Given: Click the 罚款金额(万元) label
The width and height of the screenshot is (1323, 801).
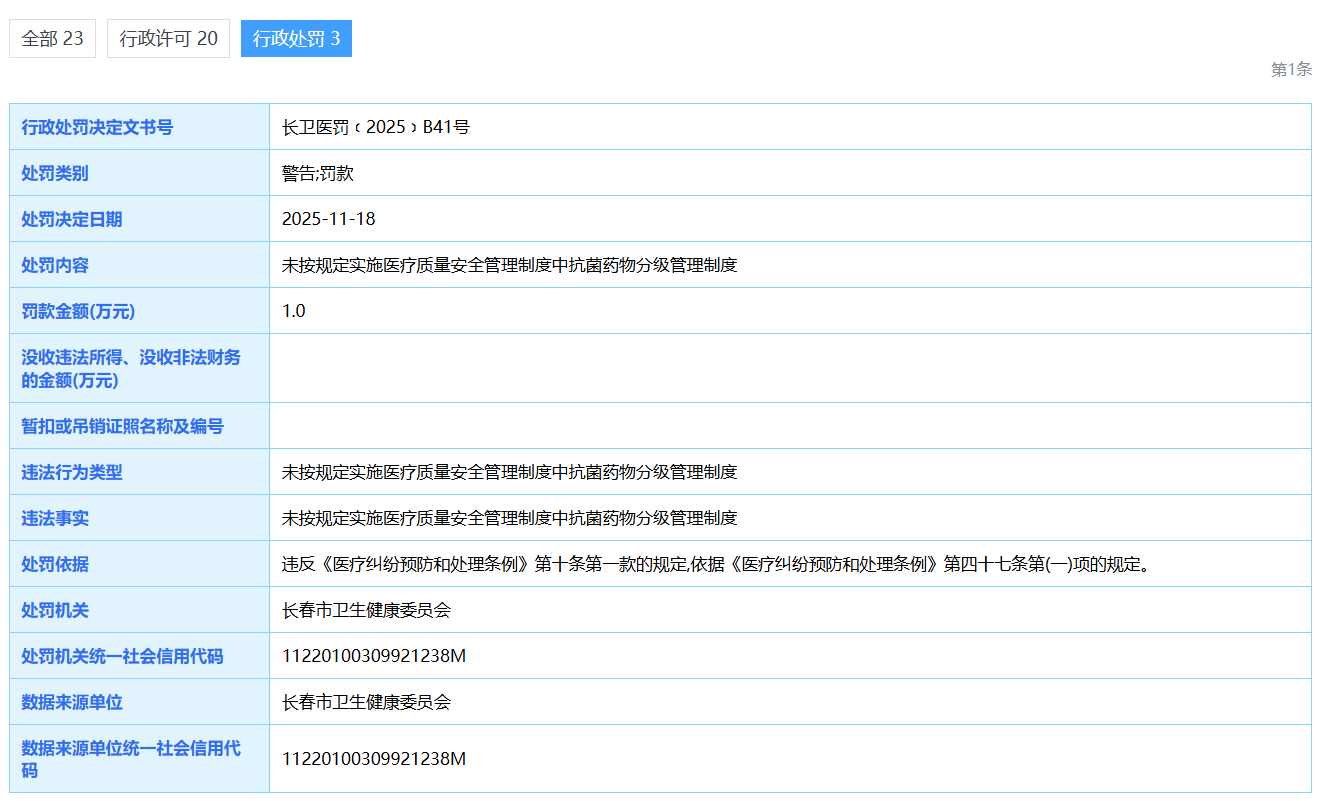Looking at the screenshot, I should (x=78, y=311).
